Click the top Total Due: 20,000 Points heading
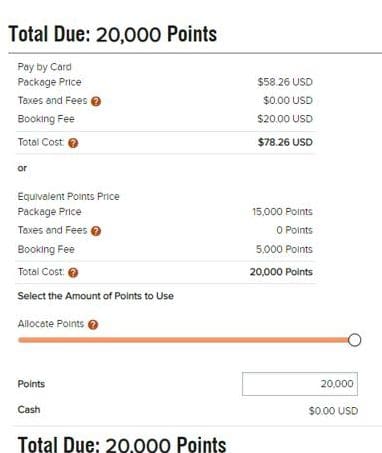This screenshot has width=382, height=453. coord(113,34)
